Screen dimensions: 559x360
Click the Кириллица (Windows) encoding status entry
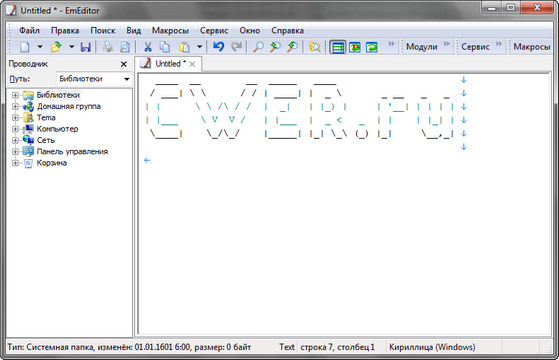432,347
